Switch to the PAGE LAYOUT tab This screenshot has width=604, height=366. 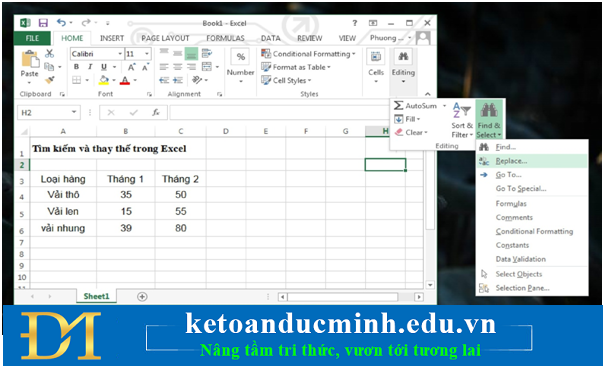point(165,38)
